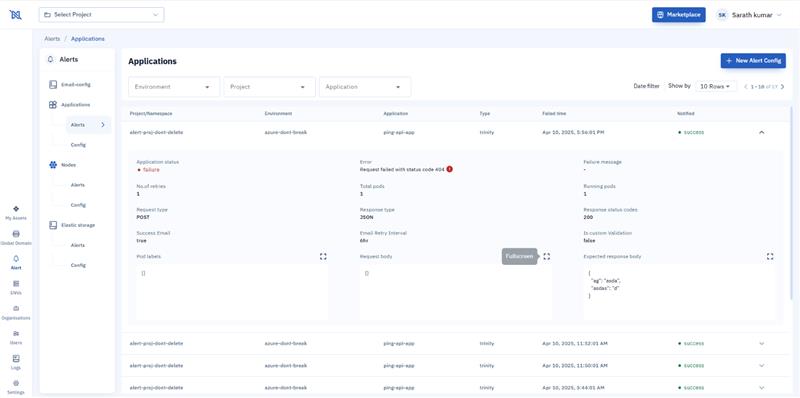This screenshot has width=800, height=398.
Task: Click the Date filter label
Action: 646,86
